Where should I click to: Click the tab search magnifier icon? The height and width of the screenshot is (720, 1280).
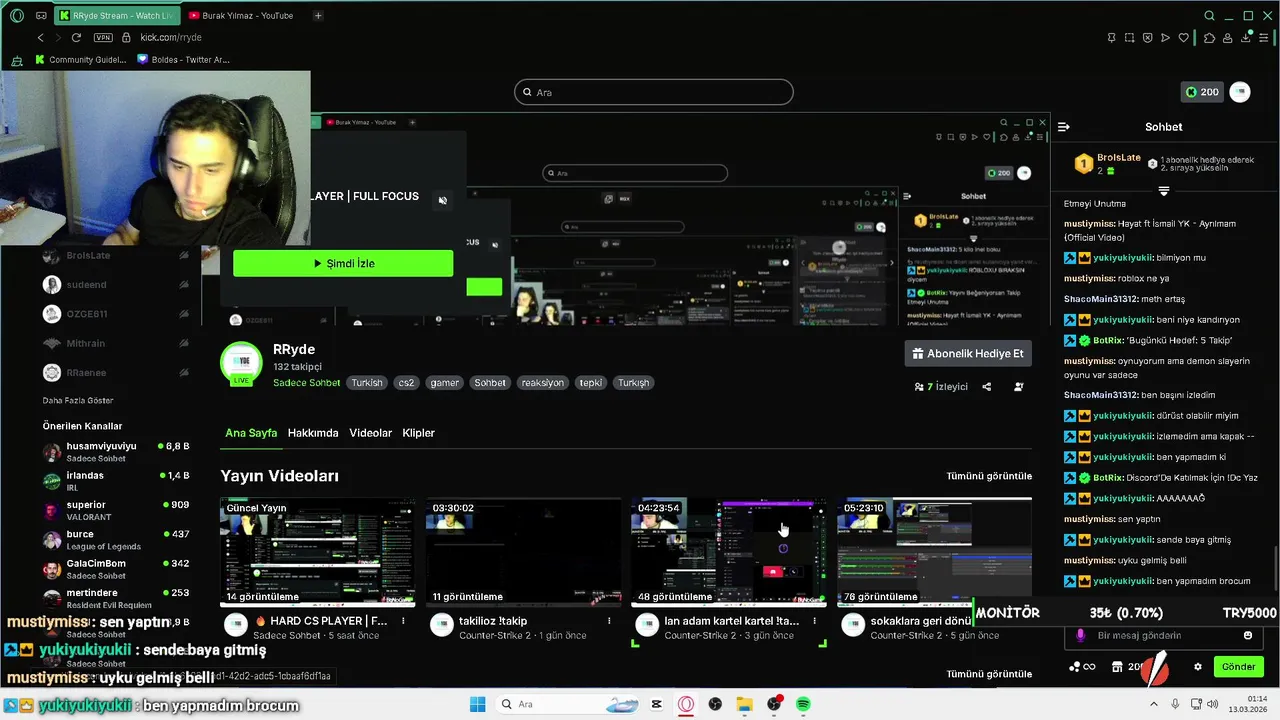point(1209,16)
